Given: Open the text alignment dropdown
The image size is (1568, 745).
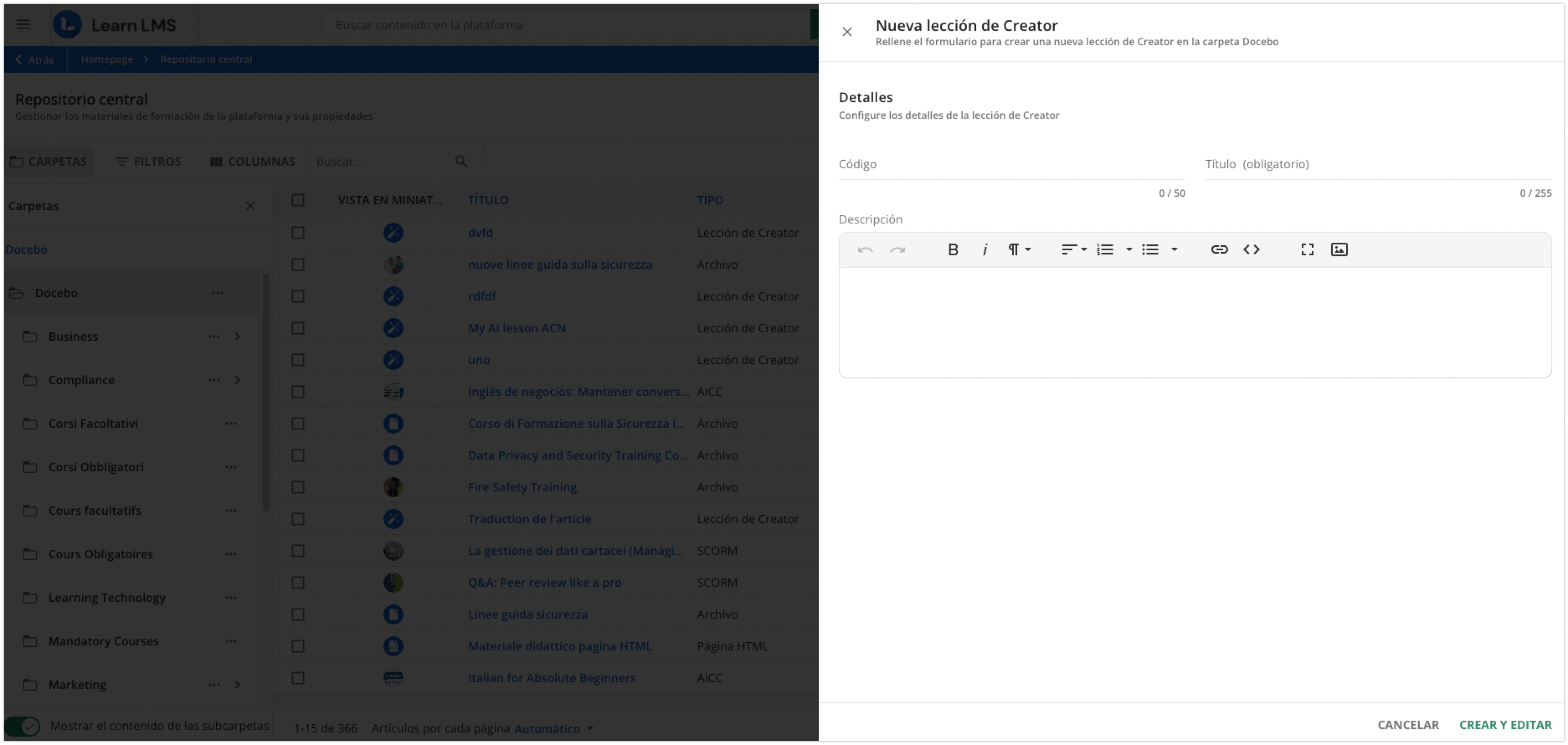Looking at the screenshot, I should click(1074, 249).
